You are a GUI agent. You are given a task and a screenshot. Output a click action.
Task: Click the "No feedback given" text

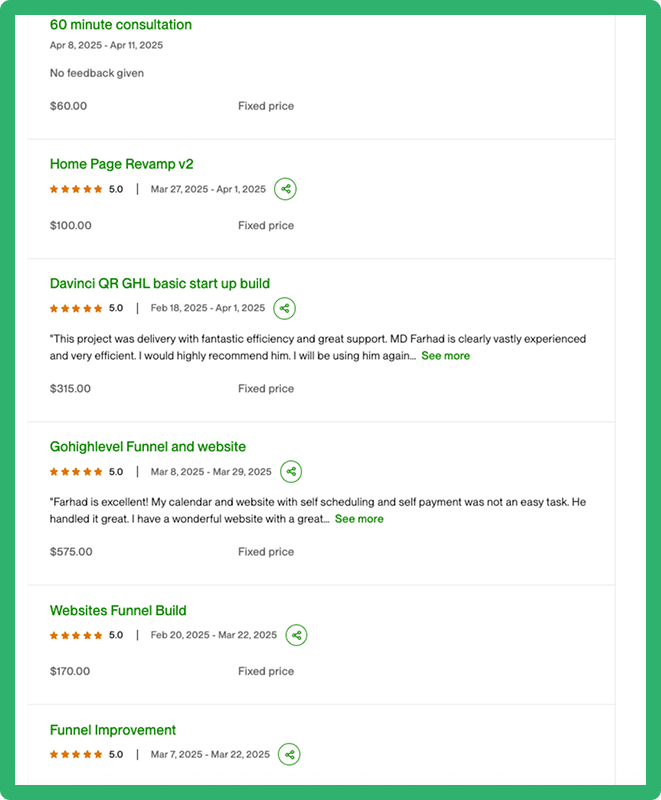click(x=97, y=73)
